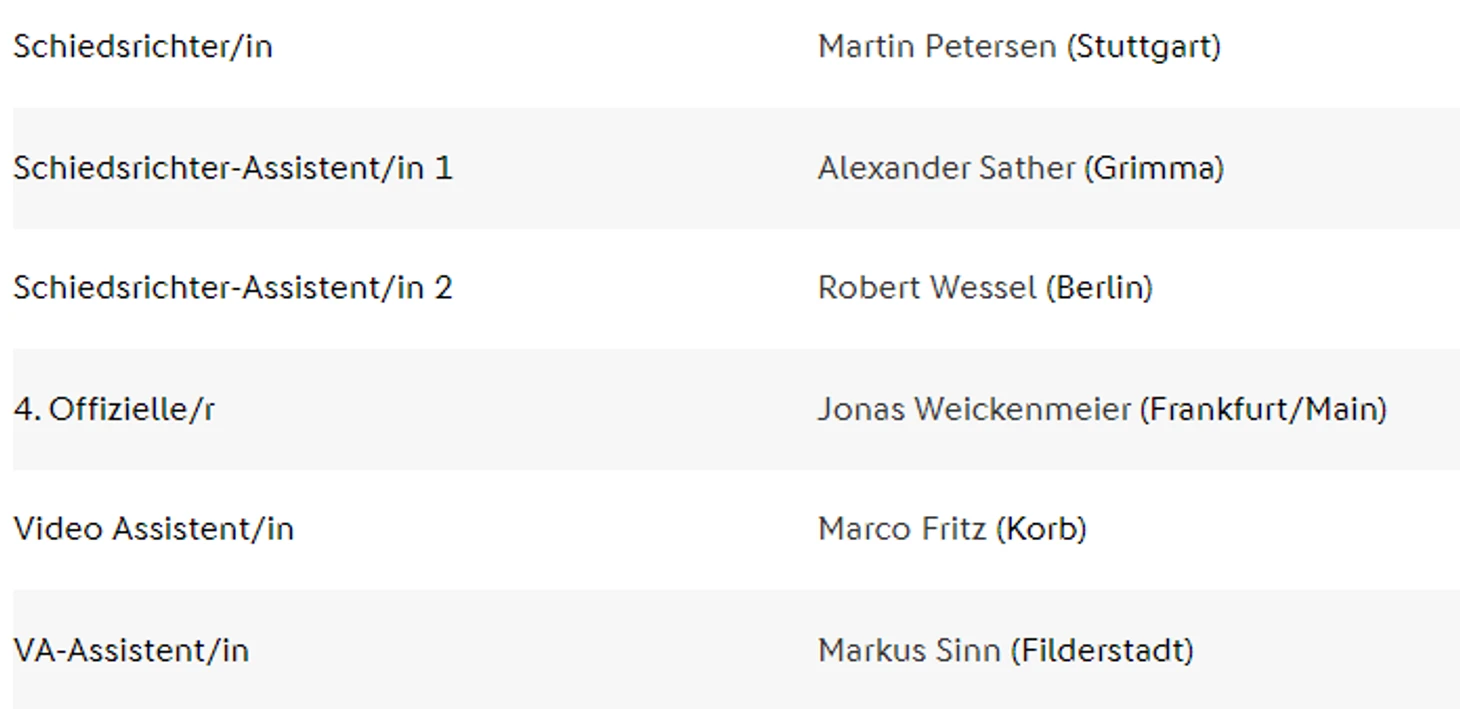The height and width of the screenshot is (709, 1460).
Task: Click the city text (Frankfurt/Main)
Action: click(1263, 409)
